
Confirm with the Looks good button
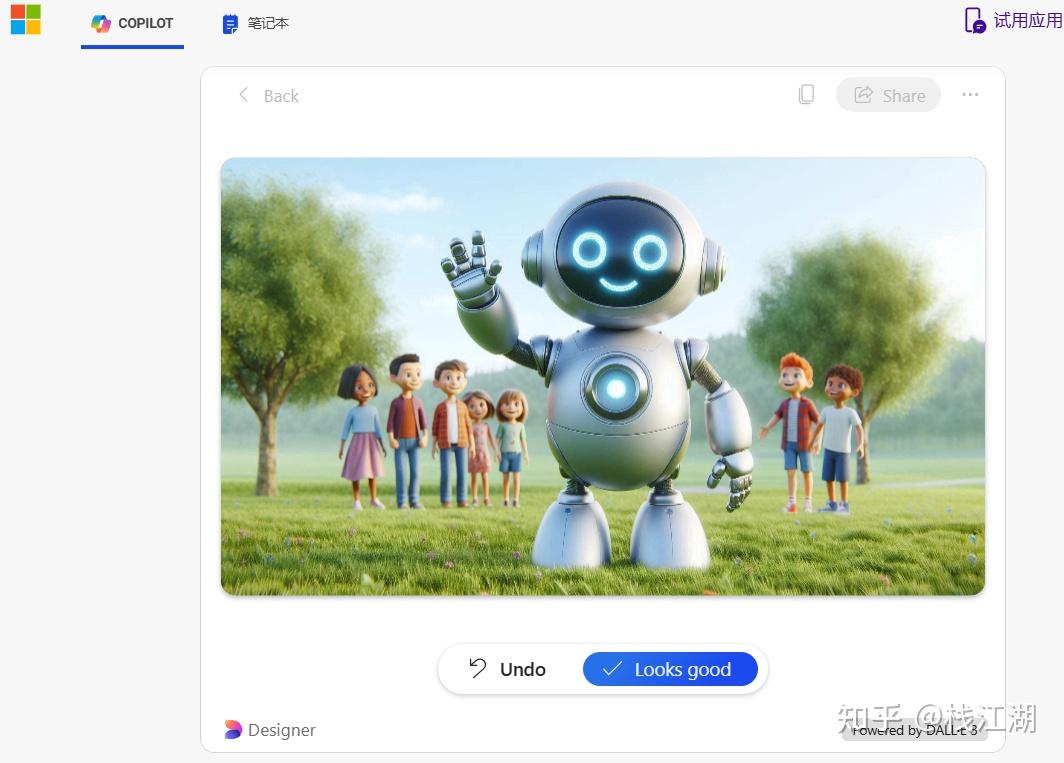pyautogui.click(x=670, y=669)
